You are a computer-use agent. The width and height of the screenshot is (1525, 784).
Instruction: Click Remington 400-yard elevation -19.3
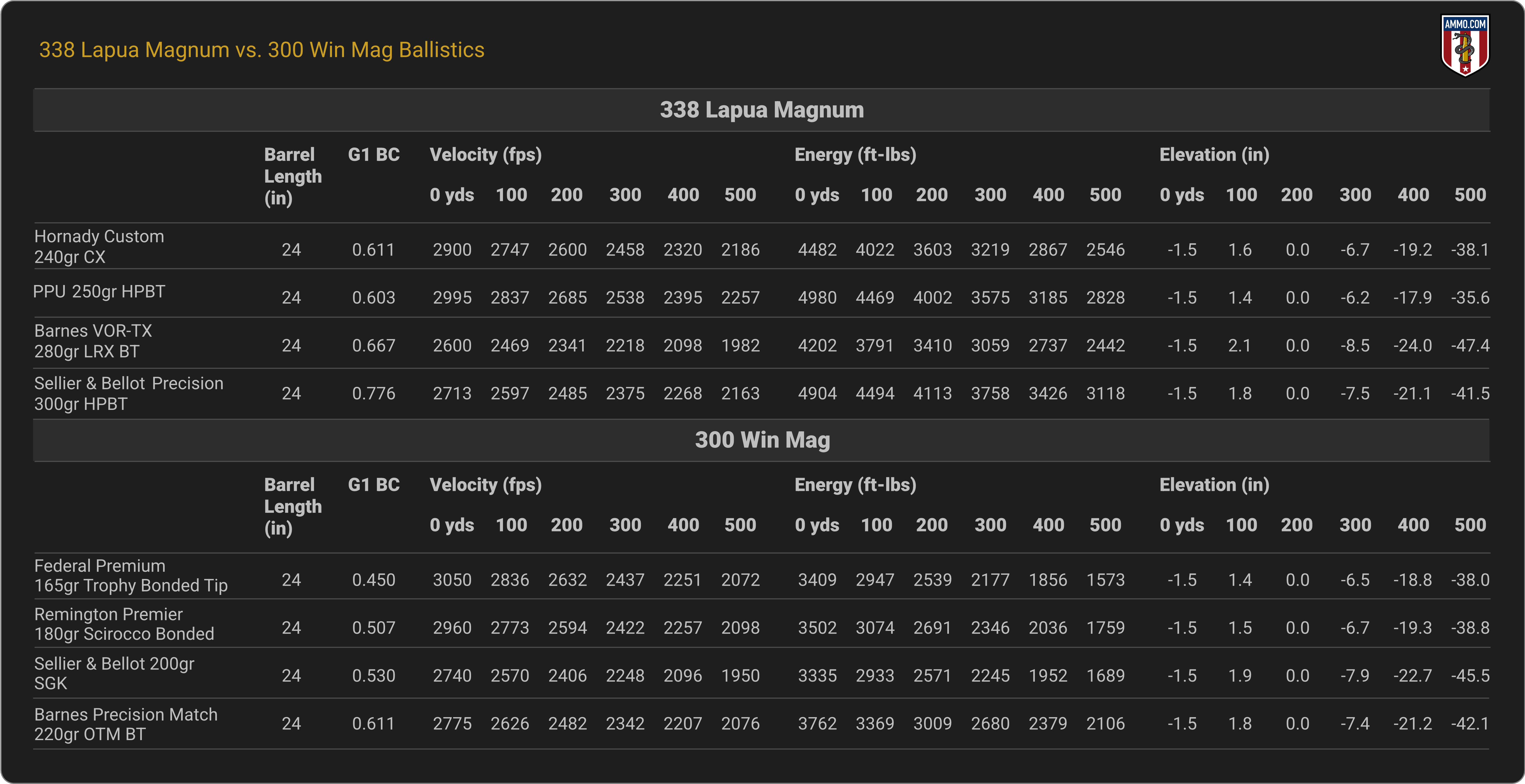[x=1413, y=628]
